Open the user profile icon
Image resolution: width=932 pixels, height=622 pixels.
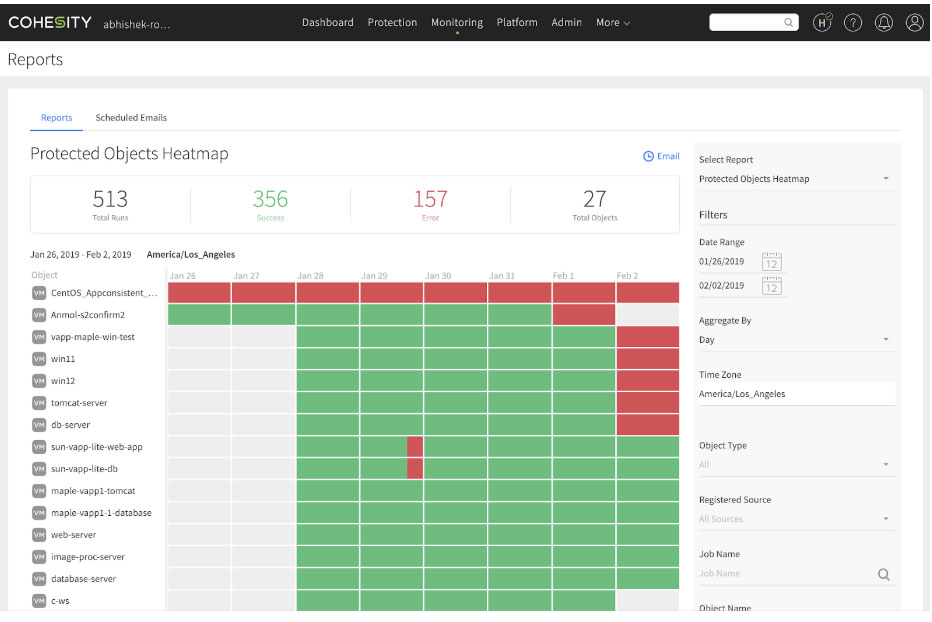914,23
